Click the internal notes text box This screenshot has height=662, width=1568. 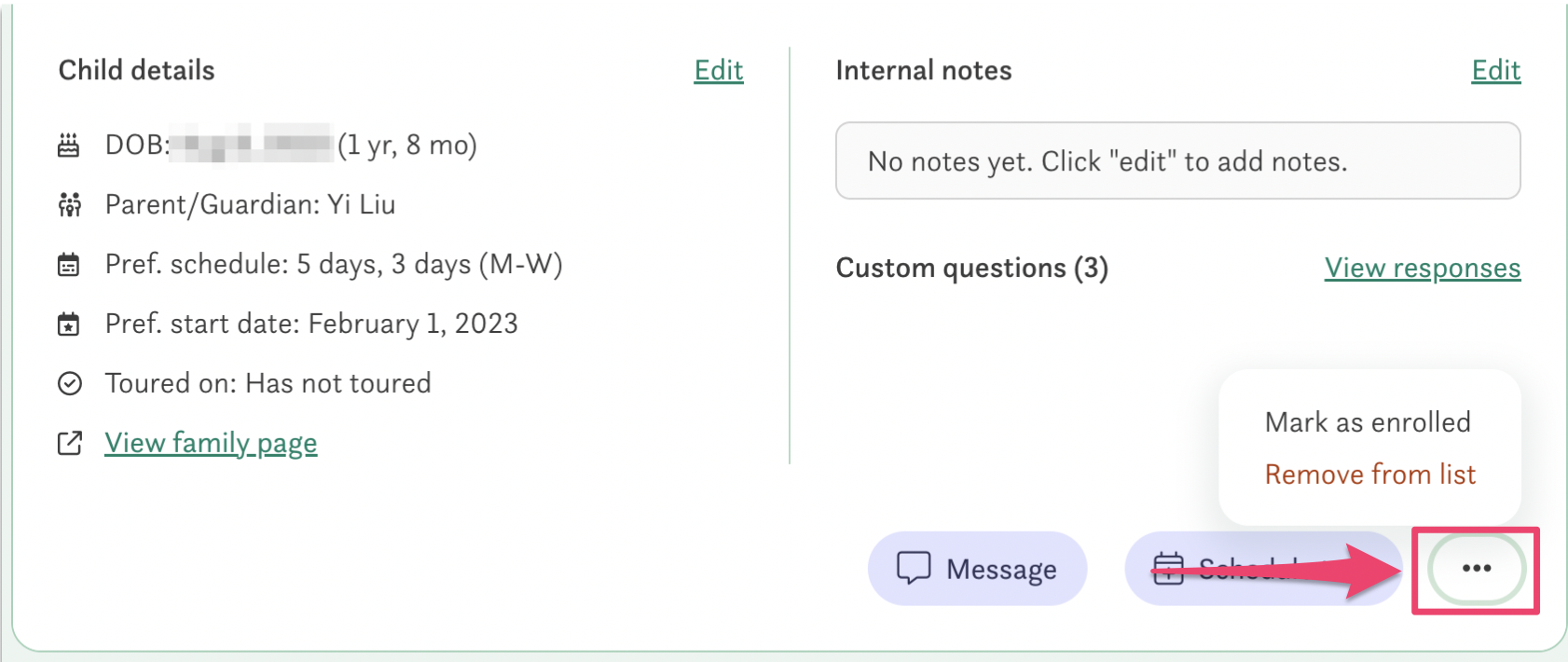click(1177, 161)
